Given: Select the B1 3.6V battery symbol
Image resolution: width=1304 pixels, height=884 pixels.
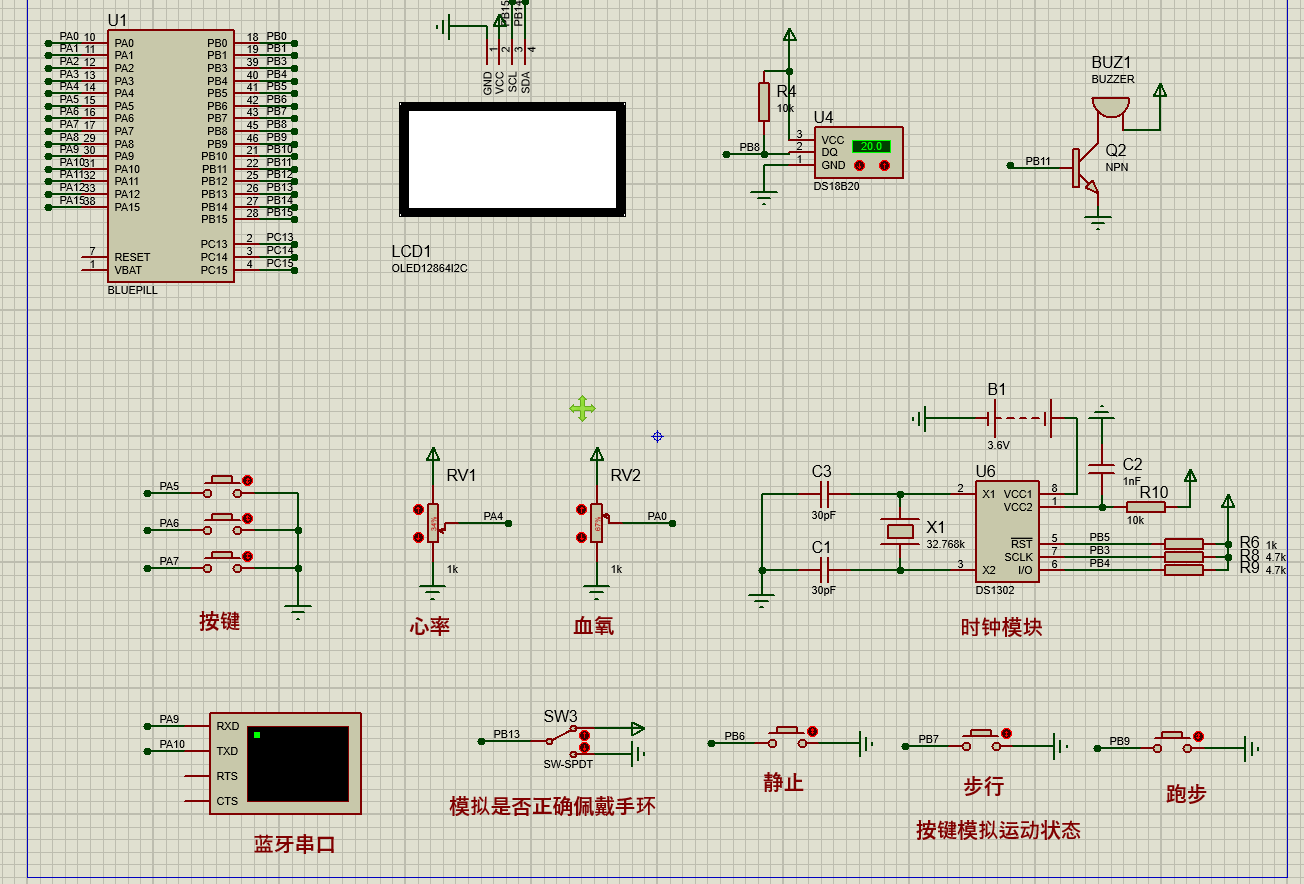Looking at the screenshot, I should click(1019, 418).
